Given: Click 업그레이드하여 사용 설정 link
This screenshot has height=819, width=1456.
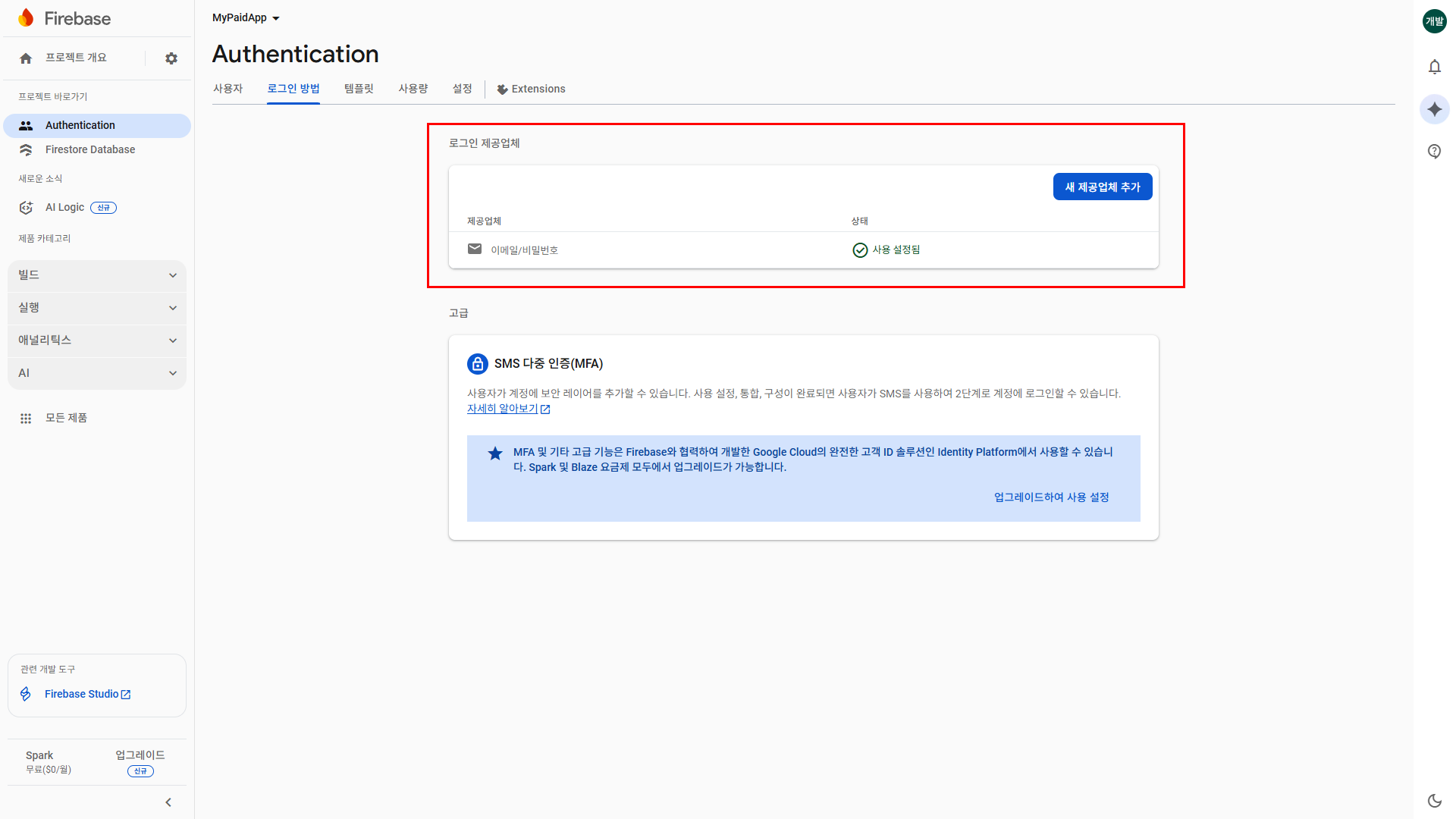Looking at the screenshot, I should pyautogui.click(x=1051, y=497).
